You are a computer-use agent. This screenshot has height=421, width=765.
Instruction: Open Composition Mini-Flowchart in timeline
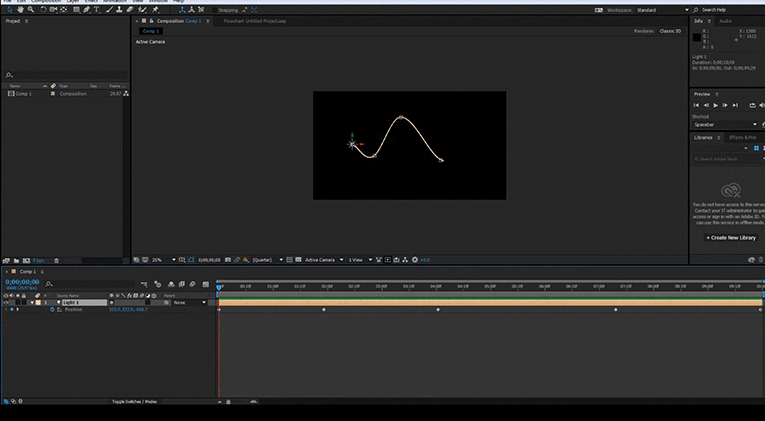(x=144, y=284)
